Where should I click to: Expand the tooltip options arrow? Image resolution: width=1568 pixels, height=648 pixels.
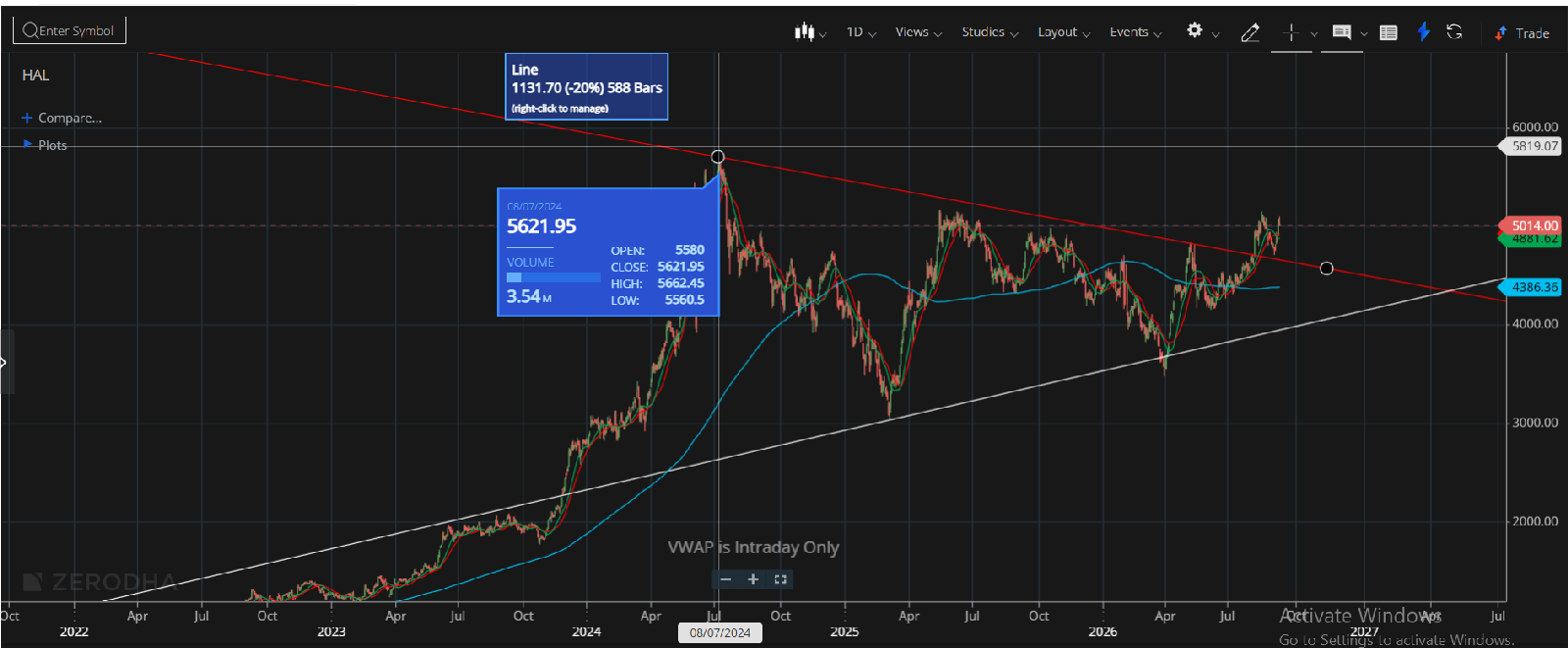click(1364, 34)
